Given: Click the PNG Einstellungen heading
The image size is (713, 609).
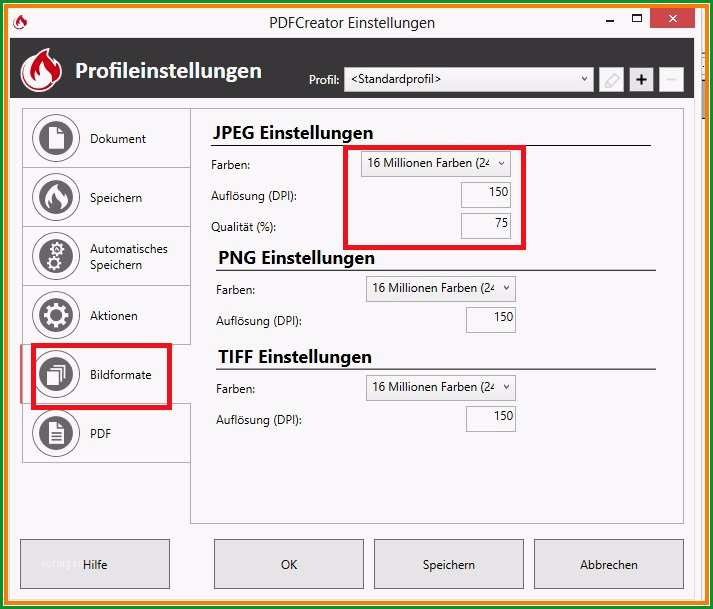Looking at the screenshot, I should (296, 258).
